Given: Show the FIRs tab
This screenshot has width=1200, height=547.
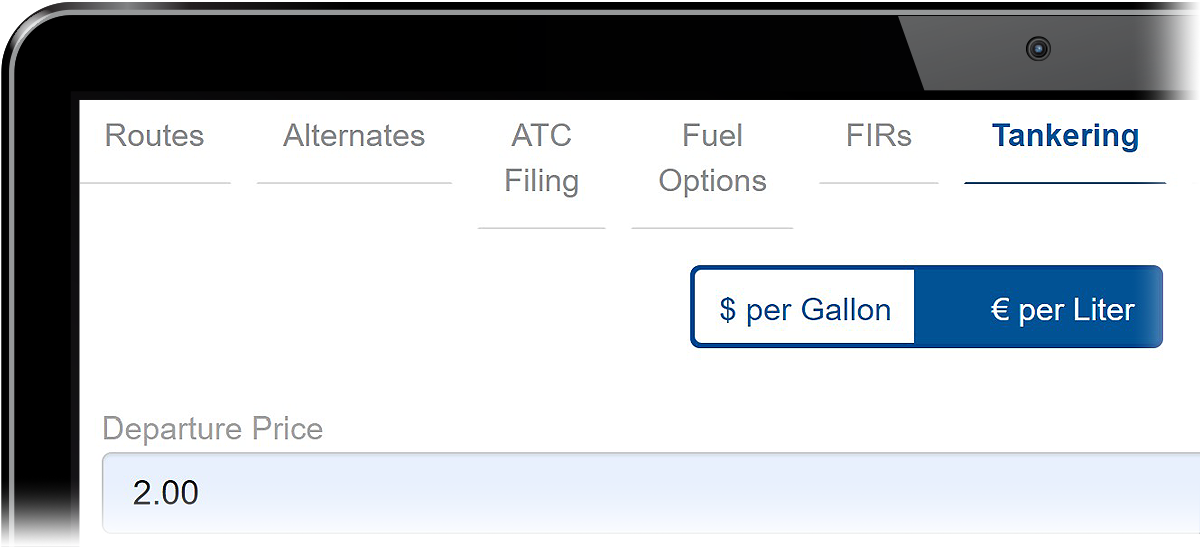Looking at the screenshot, I should 878,136.
